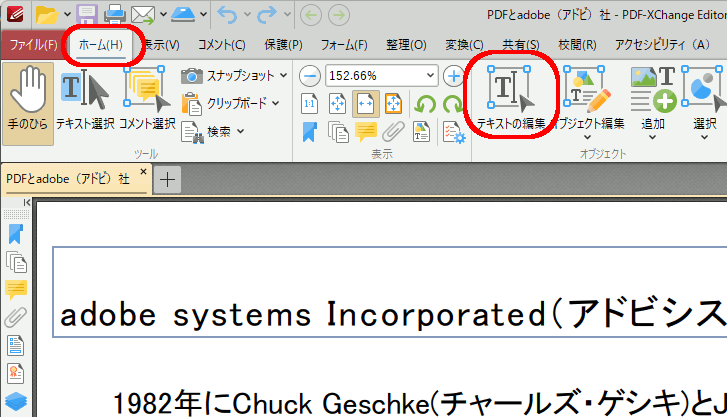The image size is (727, 417).
Task: Click the Save floppy disk icon
Action: pyautogui.click(x=87, y=15)
